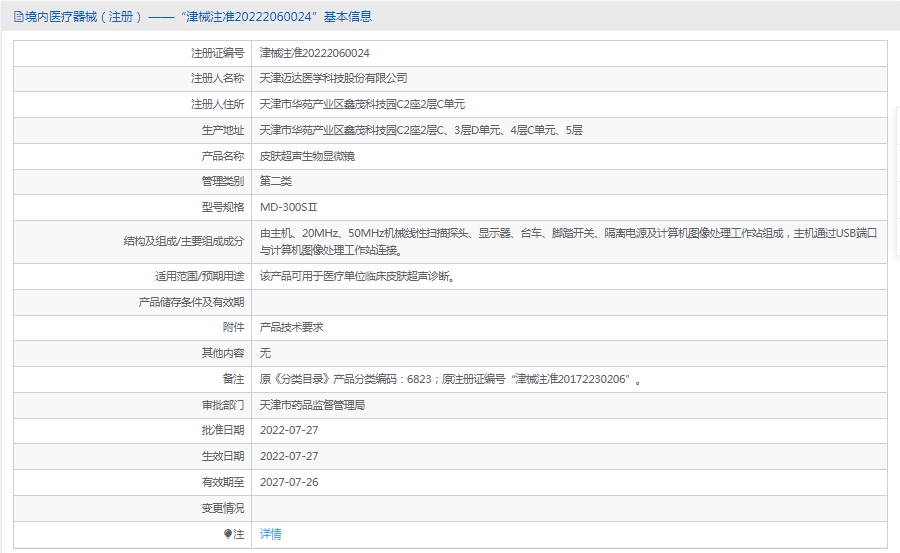The image size is (900, 553).
Task: Click the 其他内容 label cell
Action: point(133,353)
